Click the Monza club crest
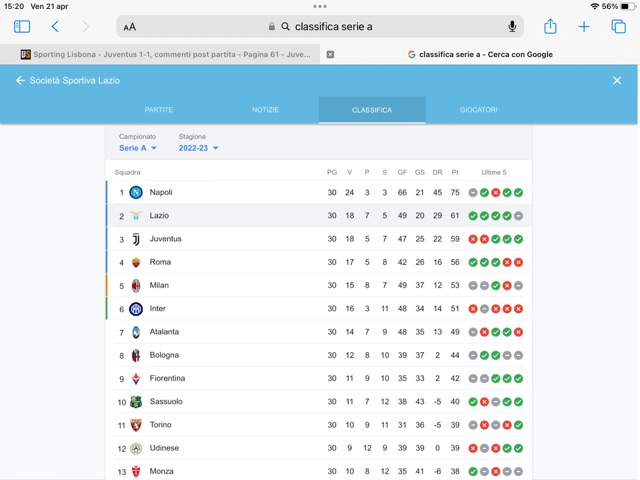The image size is (640, 480). click(x=136, y=471)
